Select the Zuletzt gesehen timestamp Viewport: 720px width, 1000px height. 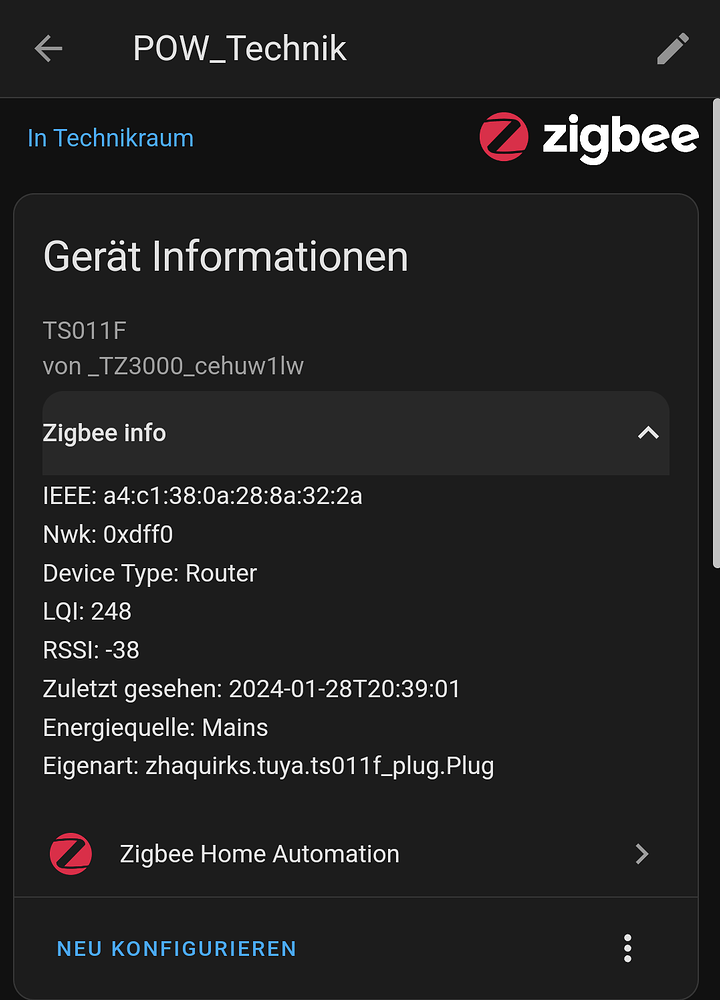(251, 689)
